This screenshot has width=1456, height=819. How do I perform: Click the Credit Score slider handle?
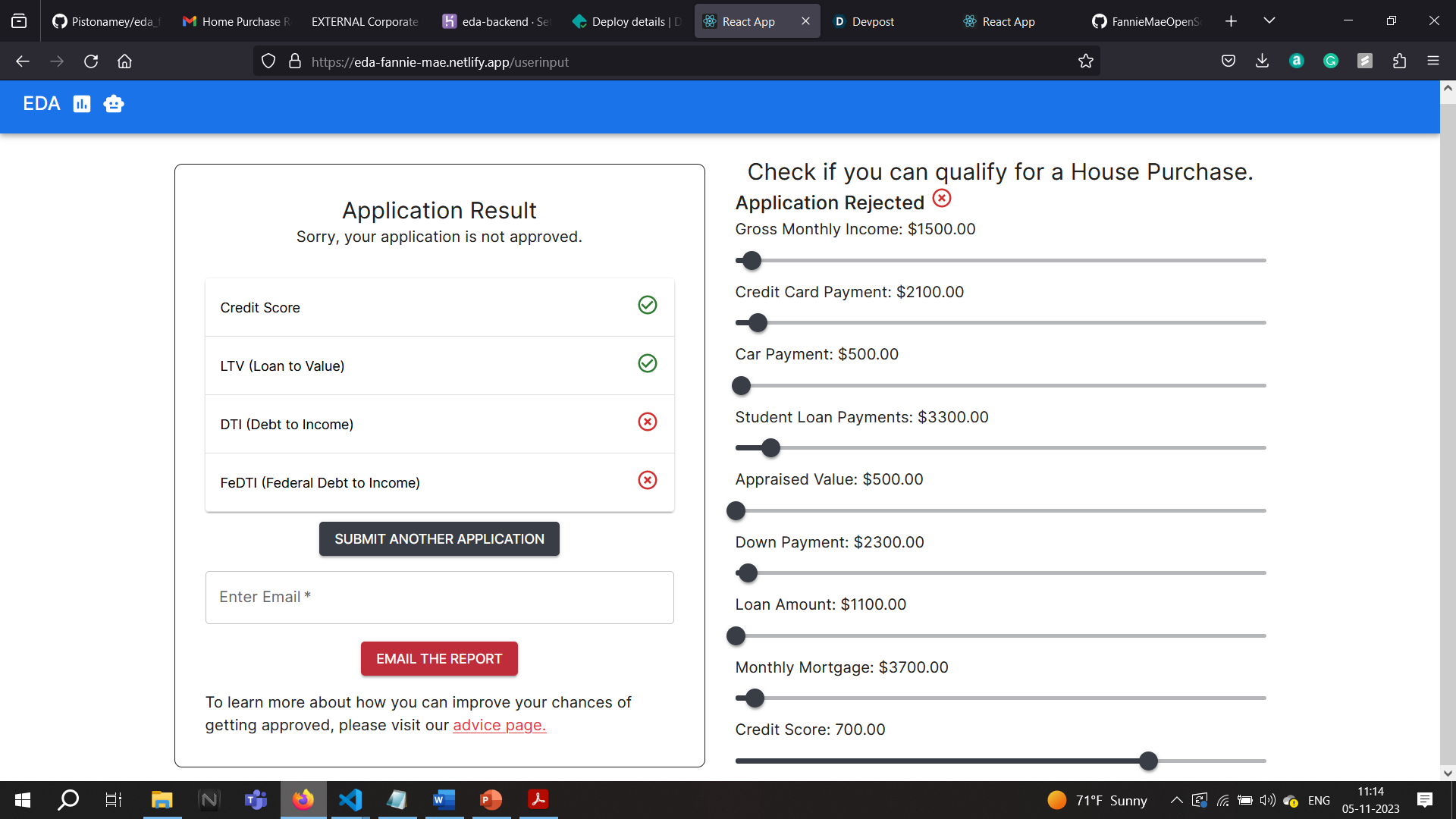pos(1148,761)
